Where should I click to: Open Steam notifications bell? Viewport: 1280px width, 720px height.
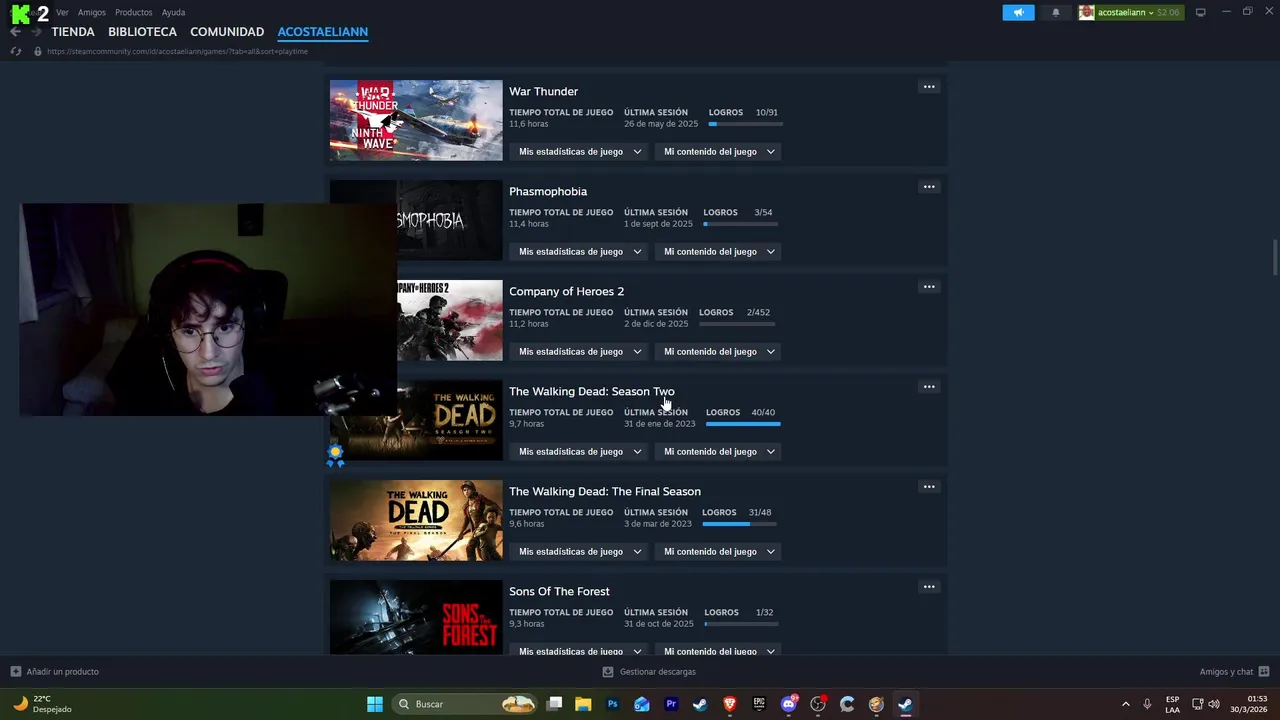pyautogui.click(x=1055, y=12)
